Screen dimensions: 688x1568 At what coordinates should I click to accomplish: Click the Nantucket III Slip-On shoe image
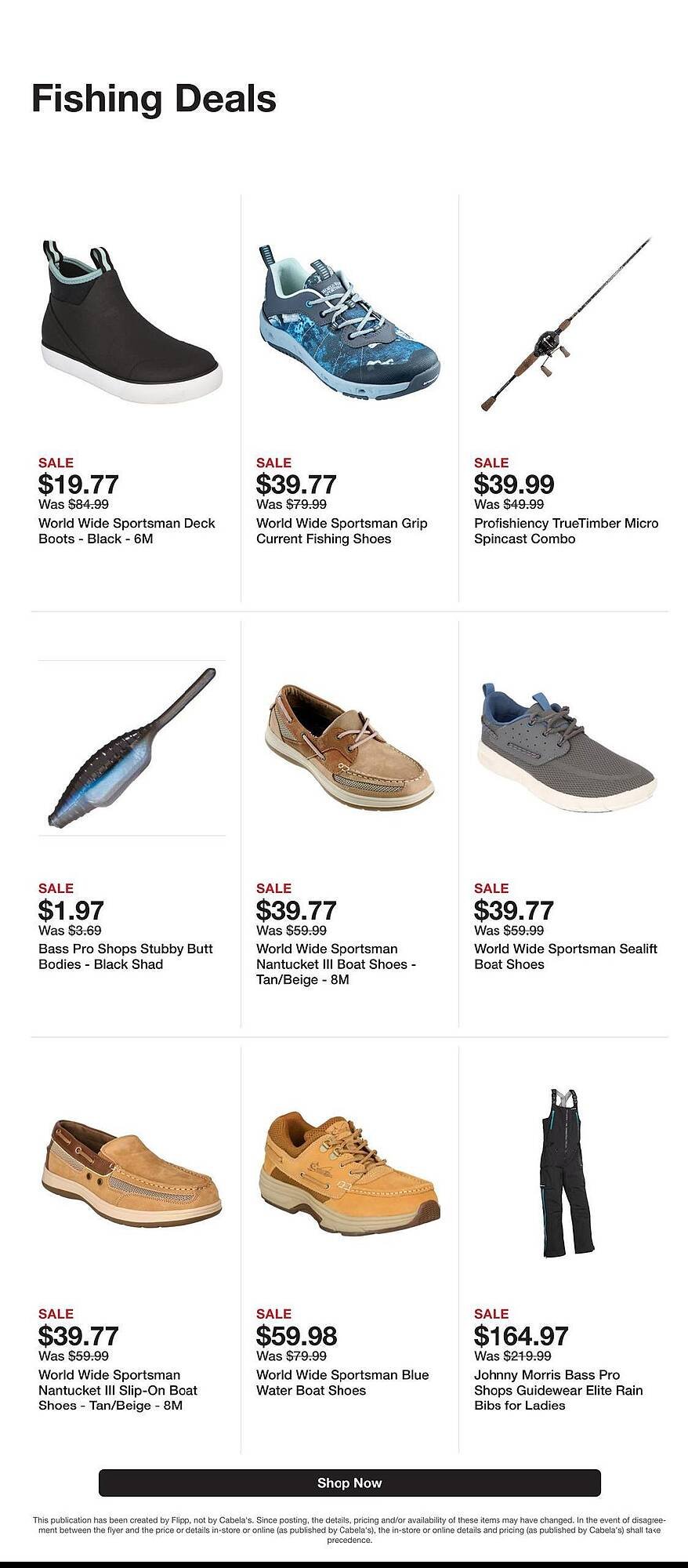point(131,1173)
